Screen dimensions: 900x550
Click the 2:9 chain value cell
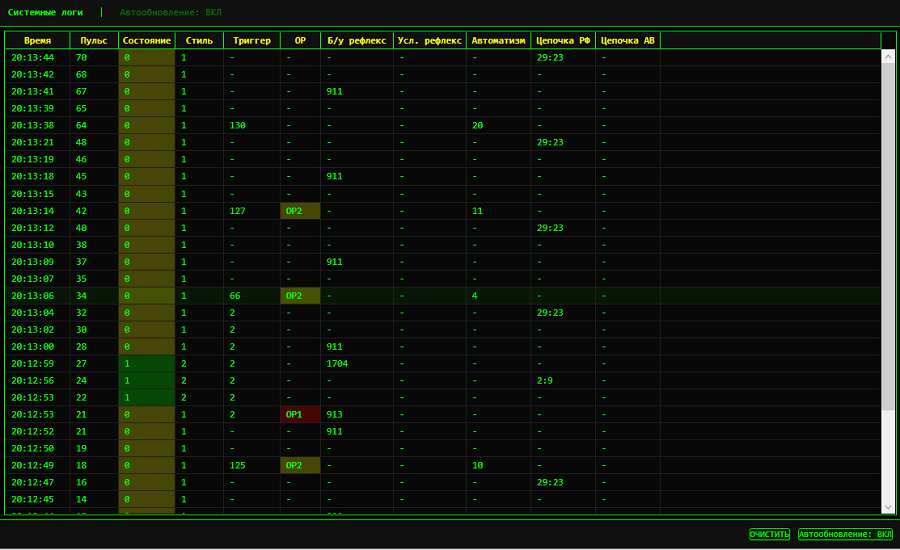coord(545,380)
